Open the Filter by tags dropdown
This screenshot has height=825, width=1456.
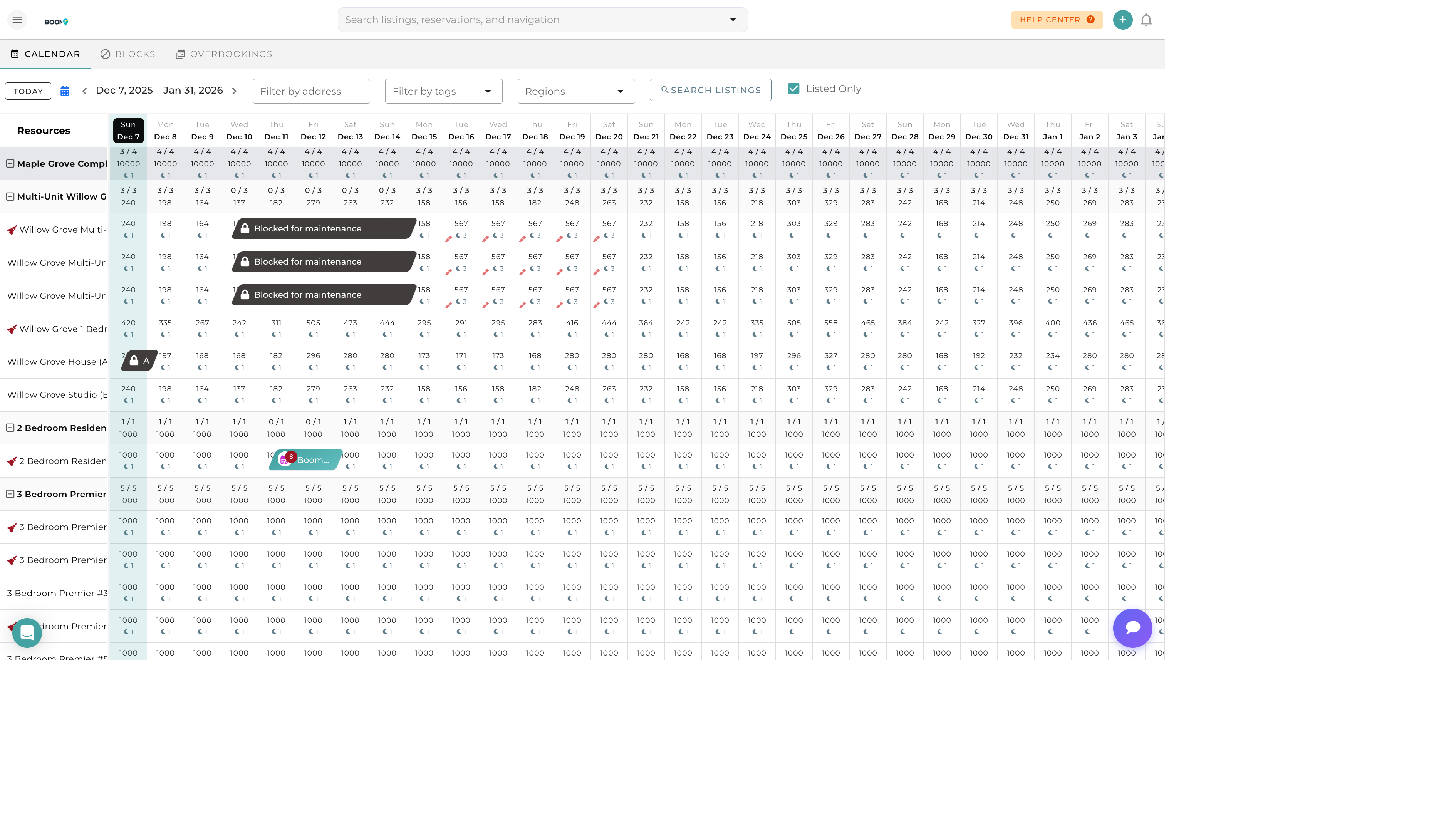click(x=443, y=91)
